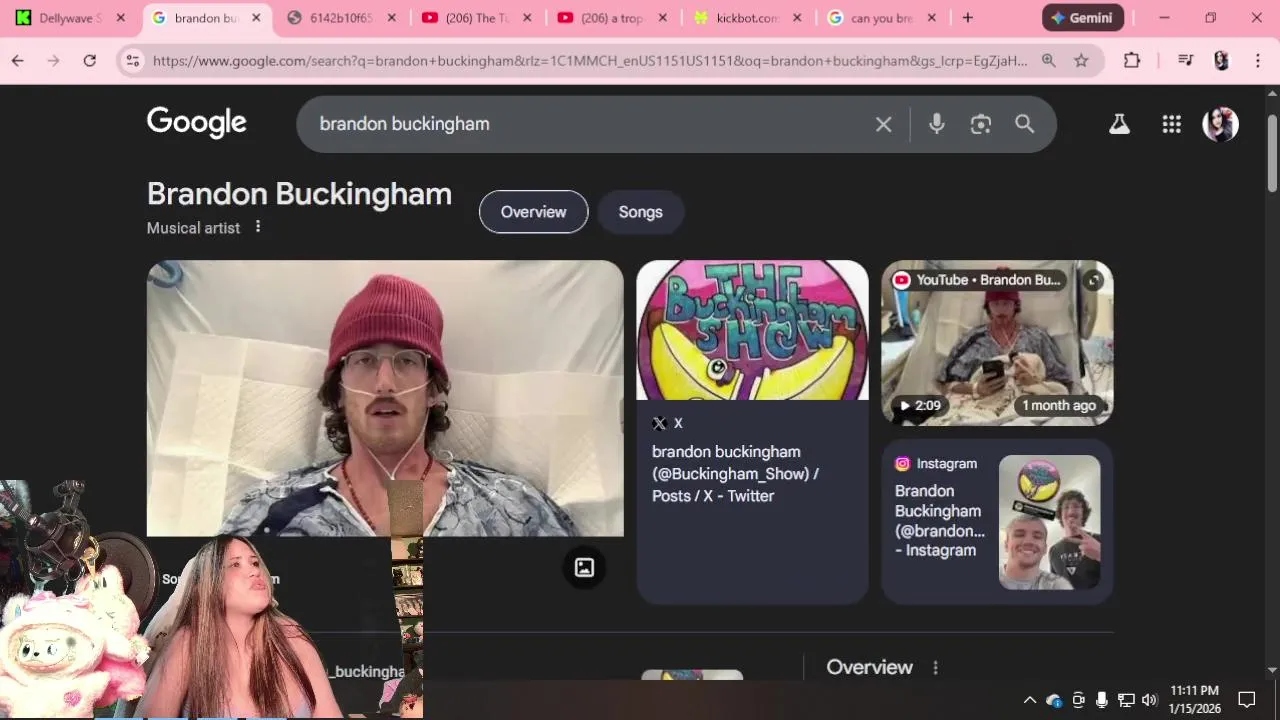Select the Songs chip

click(x=640, y=212)
